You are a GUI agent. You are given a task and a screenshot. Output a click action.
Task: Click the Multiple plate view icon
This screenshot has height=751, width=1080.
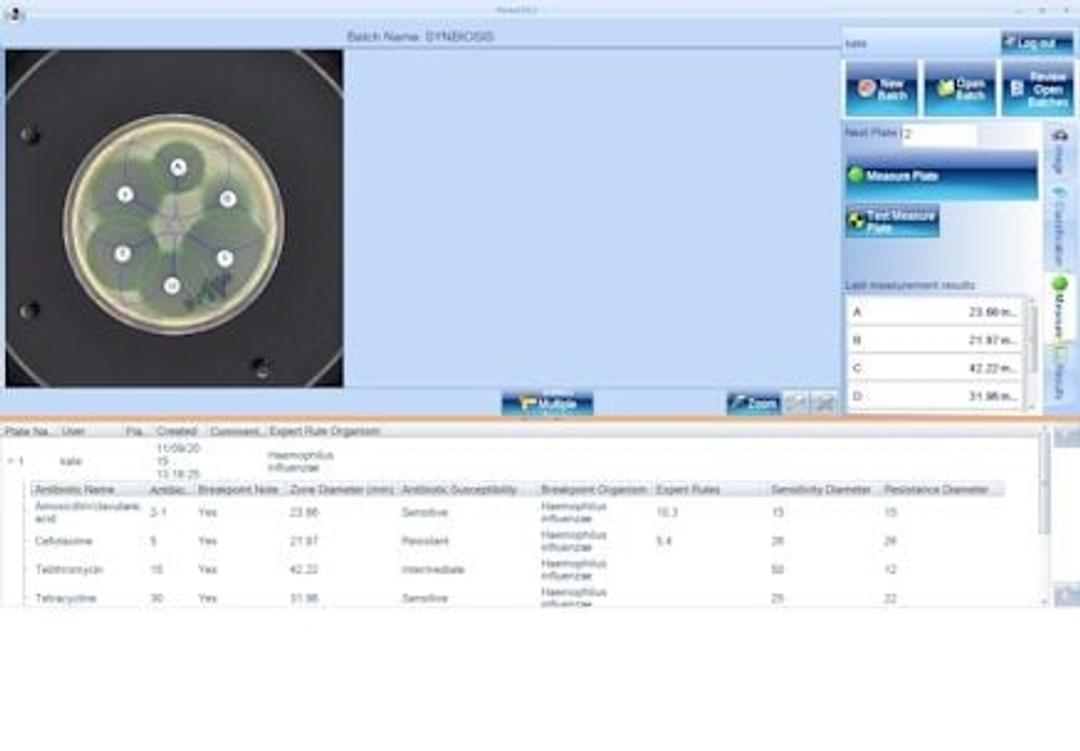coord(548,403)
